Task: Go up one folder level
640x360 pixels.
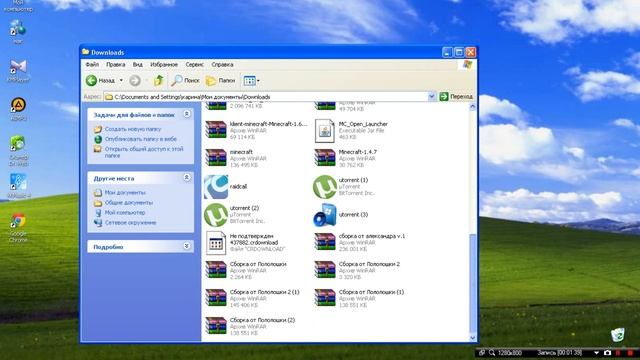Action: point(159,80)
